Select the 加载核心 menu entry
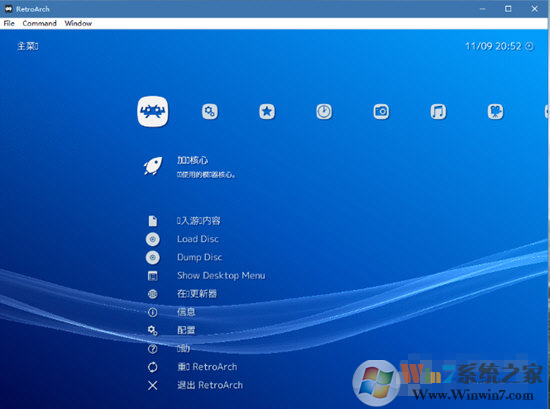Image resolution: width=550 pixels, height=409 pixels. tap(192, 160)
